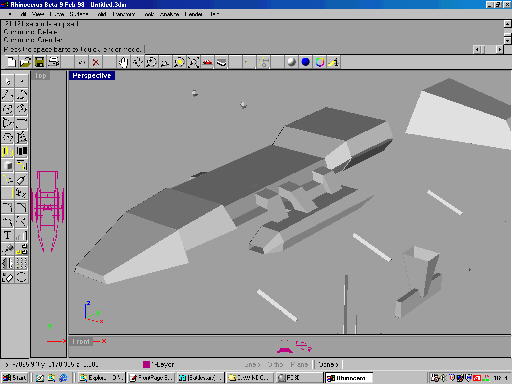Toggle Osnap in the status bar
This screenshot has height=384, width=512.
click(x=328, y=364)
